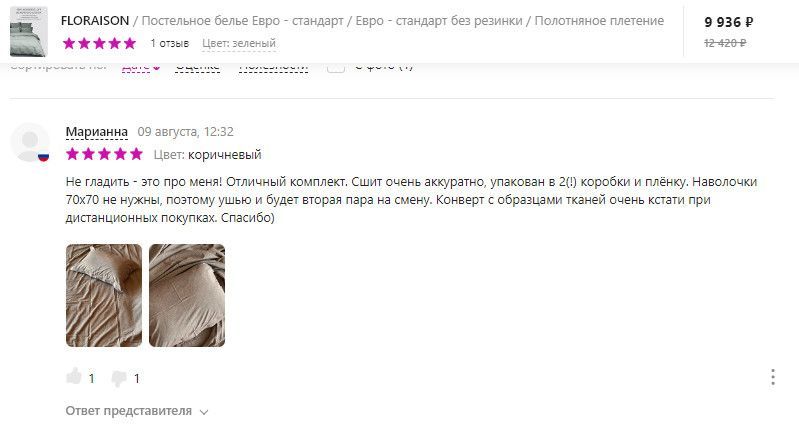This screenshot has width=799, height=436.
Task: Open Марианна's reviewer profile name
Action: click(x=97, y=132)
